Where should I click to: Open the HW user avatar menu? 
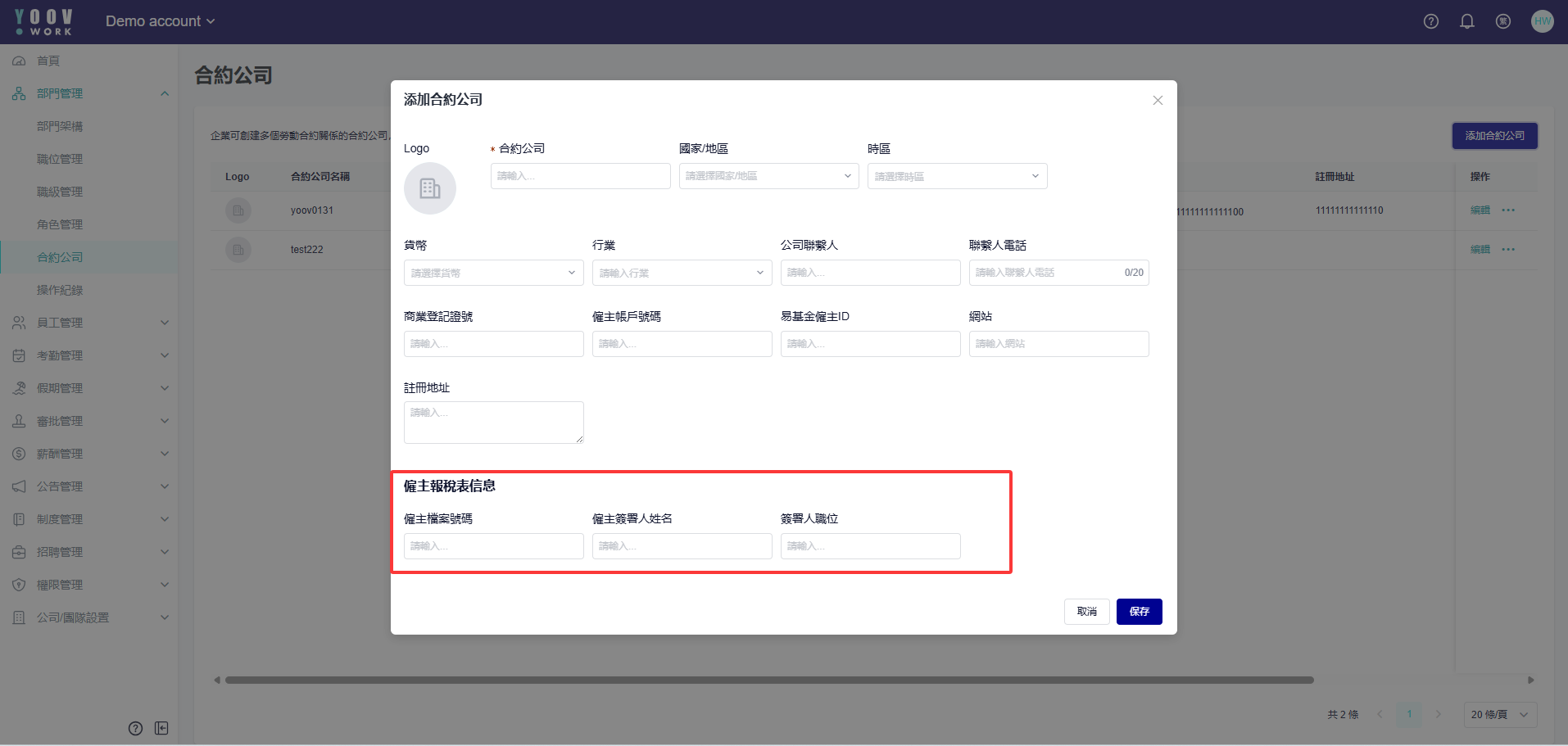[1542, 21]
